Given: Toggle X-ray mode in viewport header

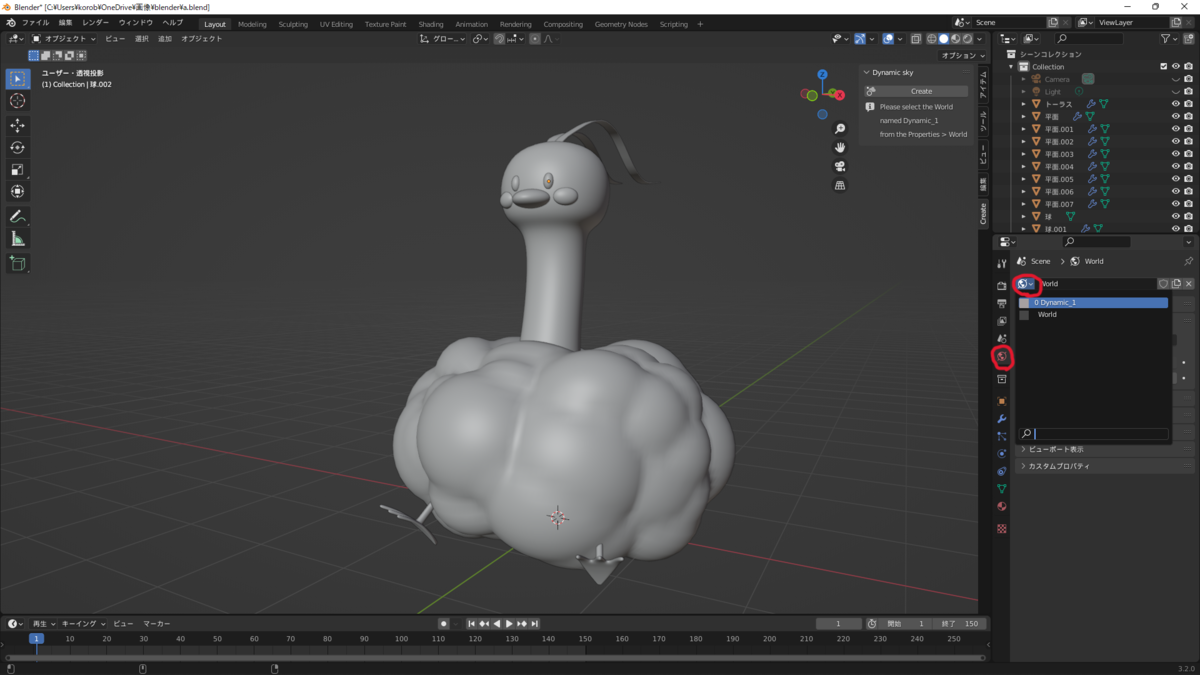Looking at the screenshot, I should (915, 39).
